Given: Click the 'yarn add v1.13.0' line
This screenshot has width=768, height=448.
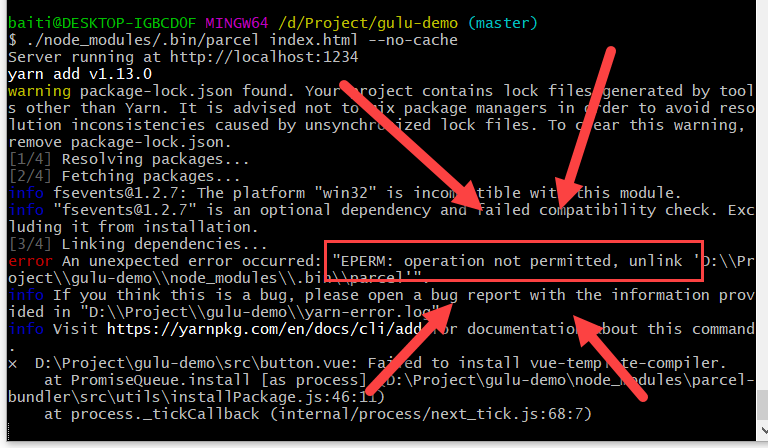Looking at the screenshot, I should tap(80, 74).
